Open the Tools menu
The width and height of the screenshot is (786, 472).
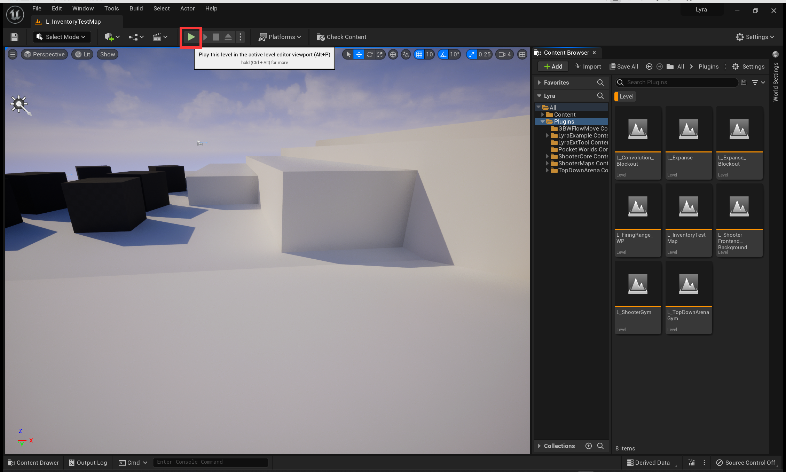pyautogui.click(x=112, y=9)
